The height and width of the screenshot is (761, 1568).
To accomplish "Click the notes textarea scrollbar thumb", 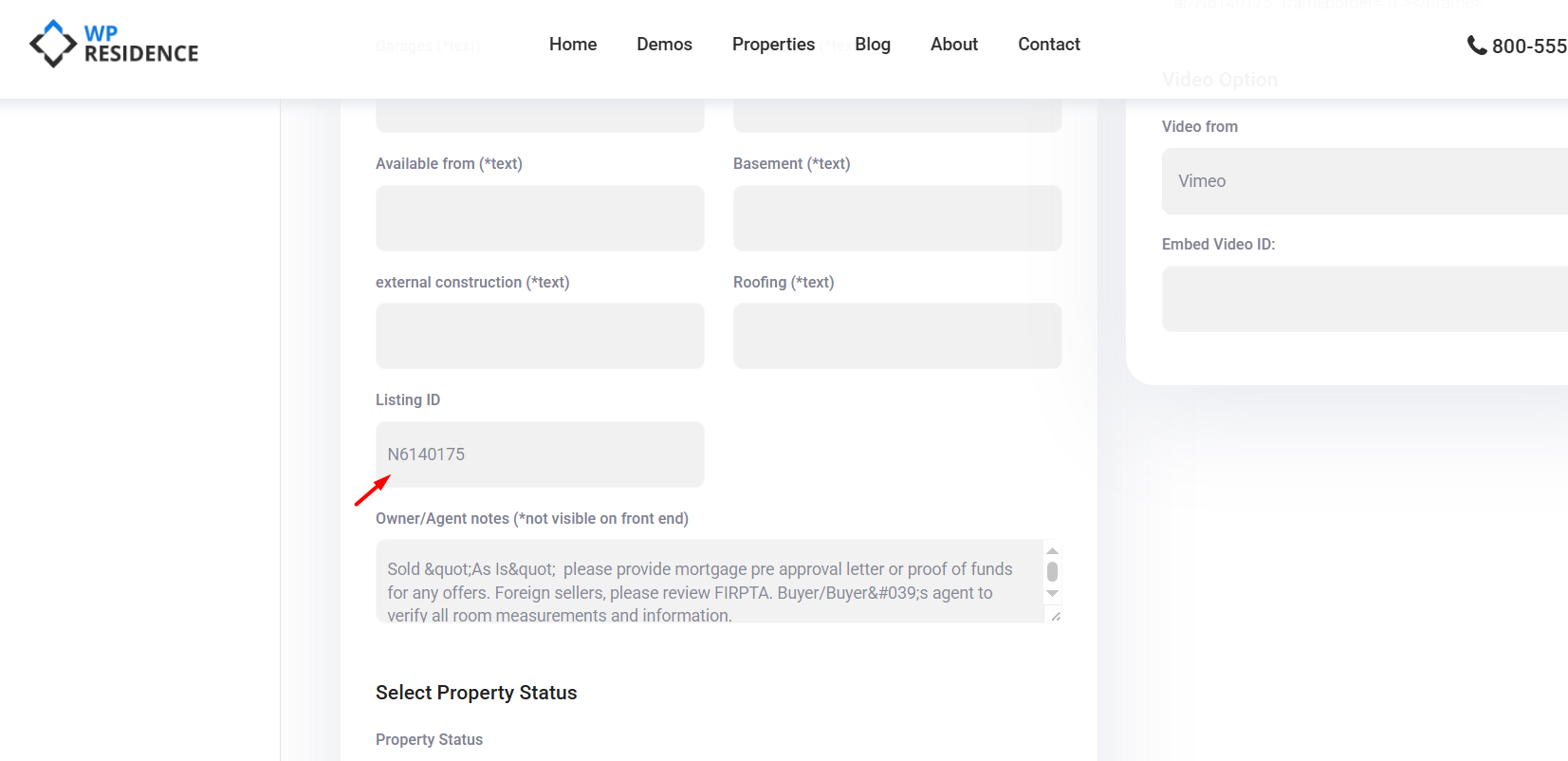I will click(x=1052, y=571).
